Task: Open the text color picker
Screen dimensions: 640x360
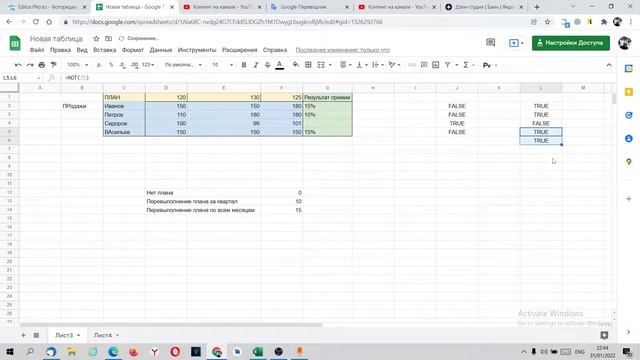Action: (x=280, y=65)
